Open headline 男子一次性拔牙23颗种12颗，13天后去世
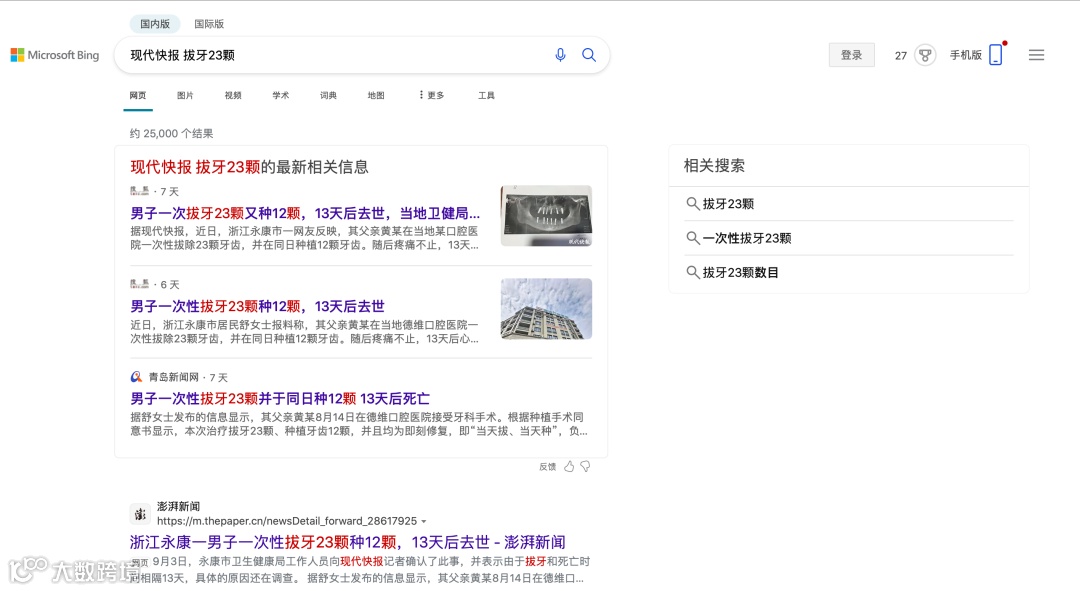 click(258, 306)
